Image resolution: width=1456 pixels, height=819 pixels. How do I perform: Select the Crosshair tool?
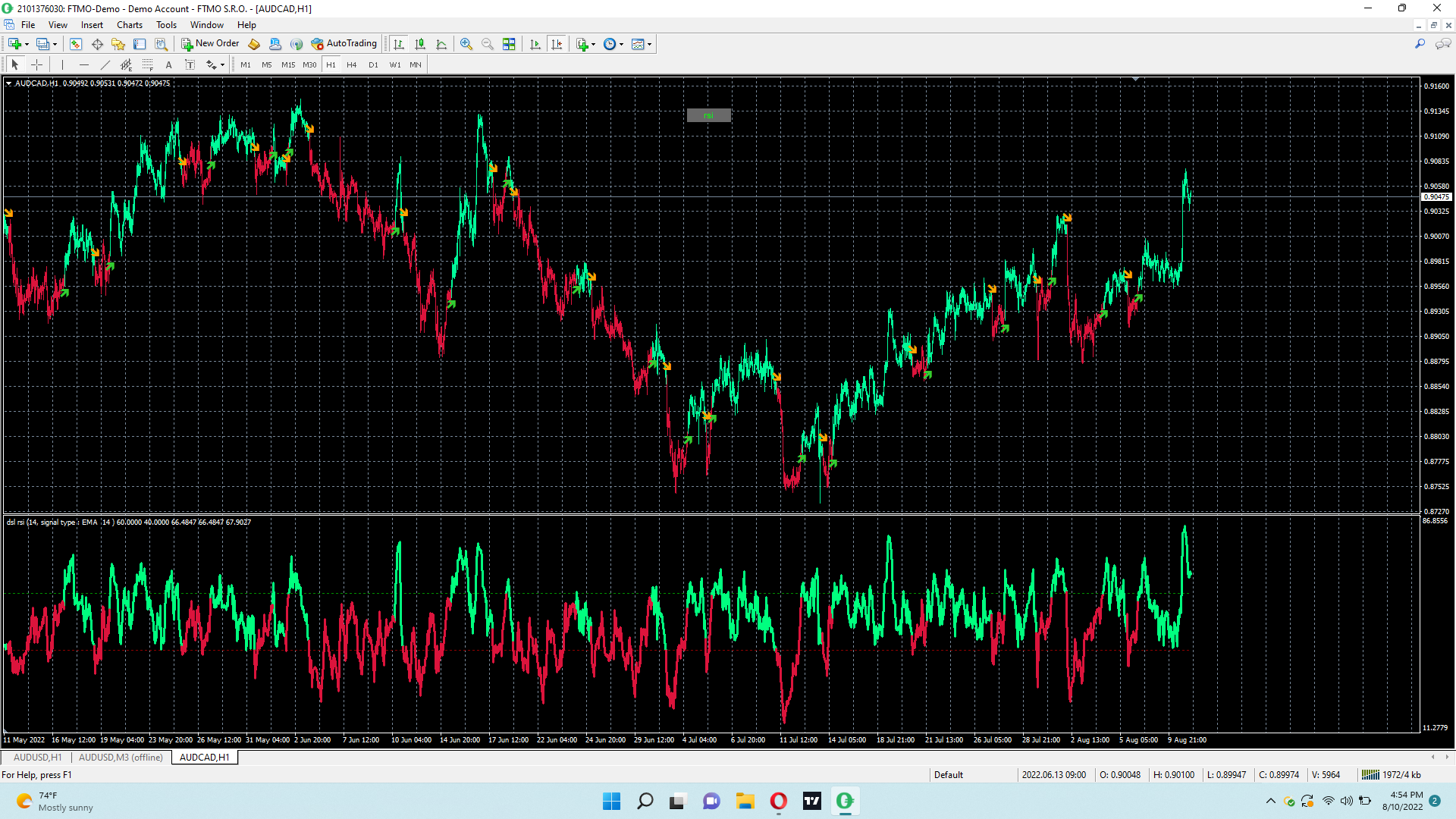coord(36,64)
